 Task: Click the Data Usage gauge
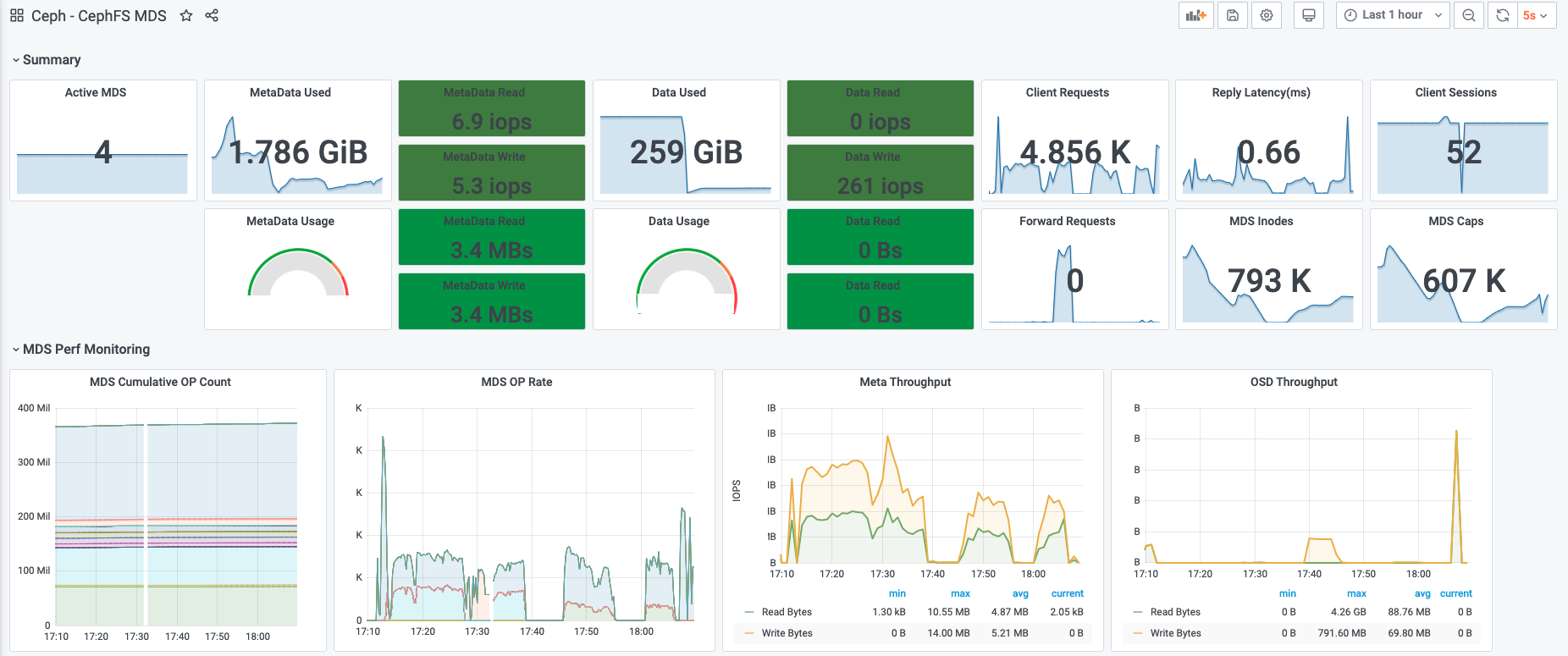(x=687, y=280)
